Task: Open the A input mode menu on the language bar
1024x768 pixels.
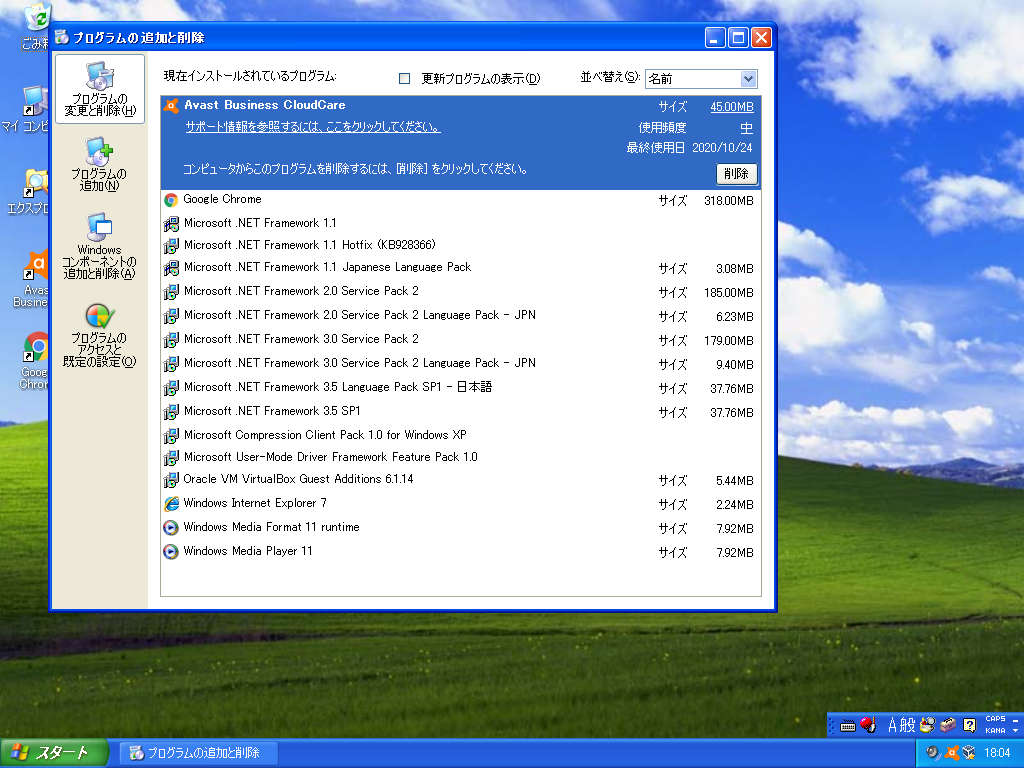Action: [892, 725]
